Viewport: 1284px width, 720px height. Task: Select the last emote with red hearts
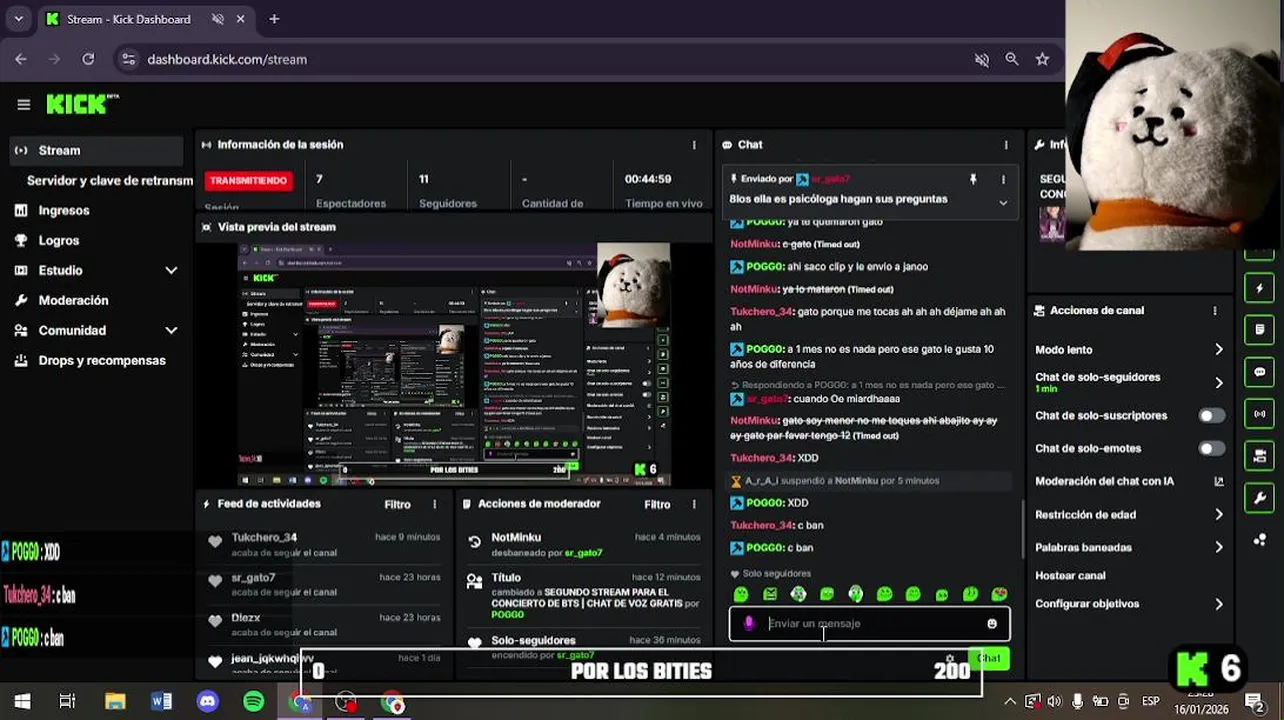coord(999,594)
